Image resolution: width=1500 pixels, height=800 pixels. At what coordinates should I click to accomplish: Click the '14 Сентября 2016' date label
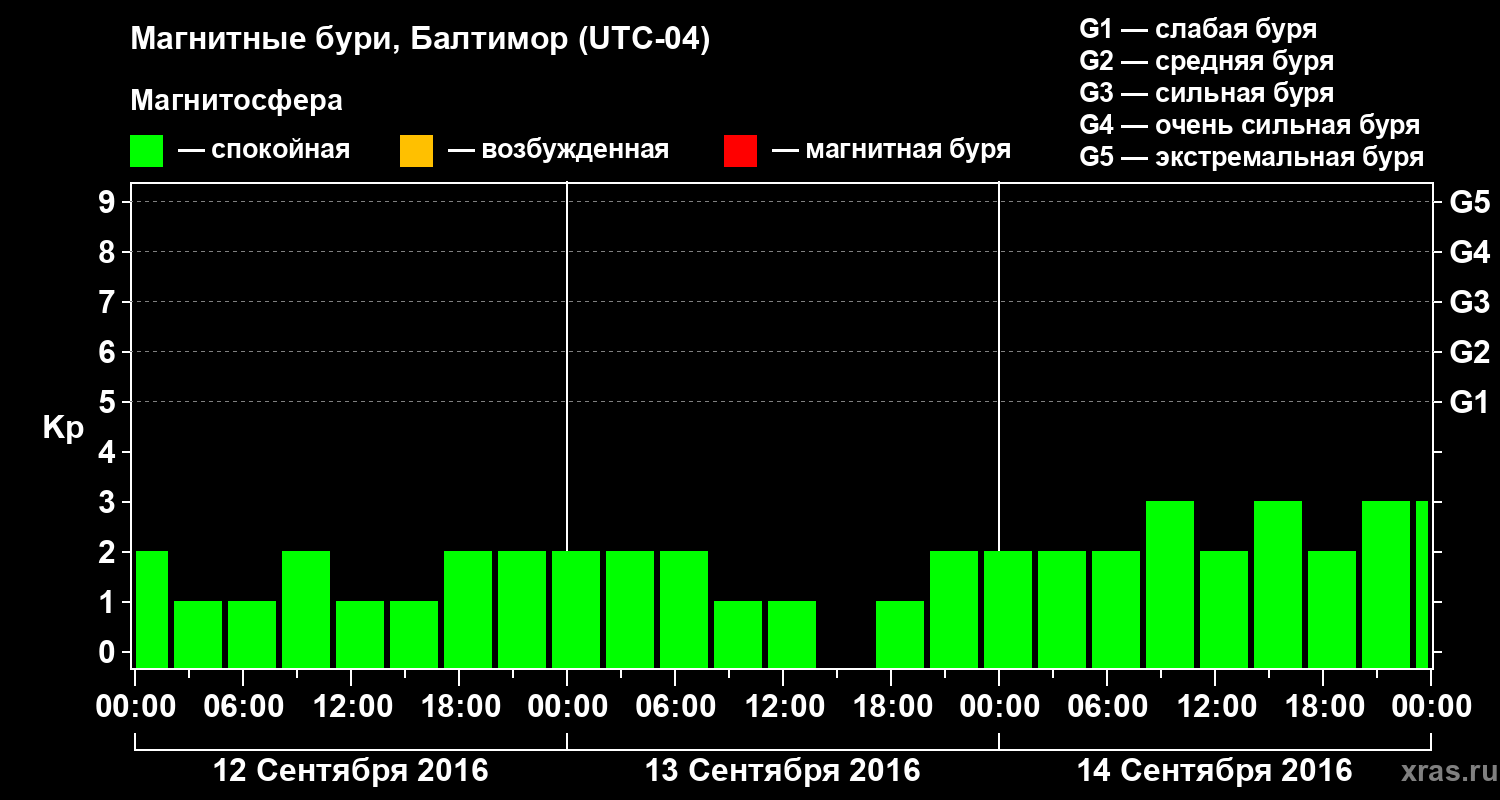coord(1215,771)
